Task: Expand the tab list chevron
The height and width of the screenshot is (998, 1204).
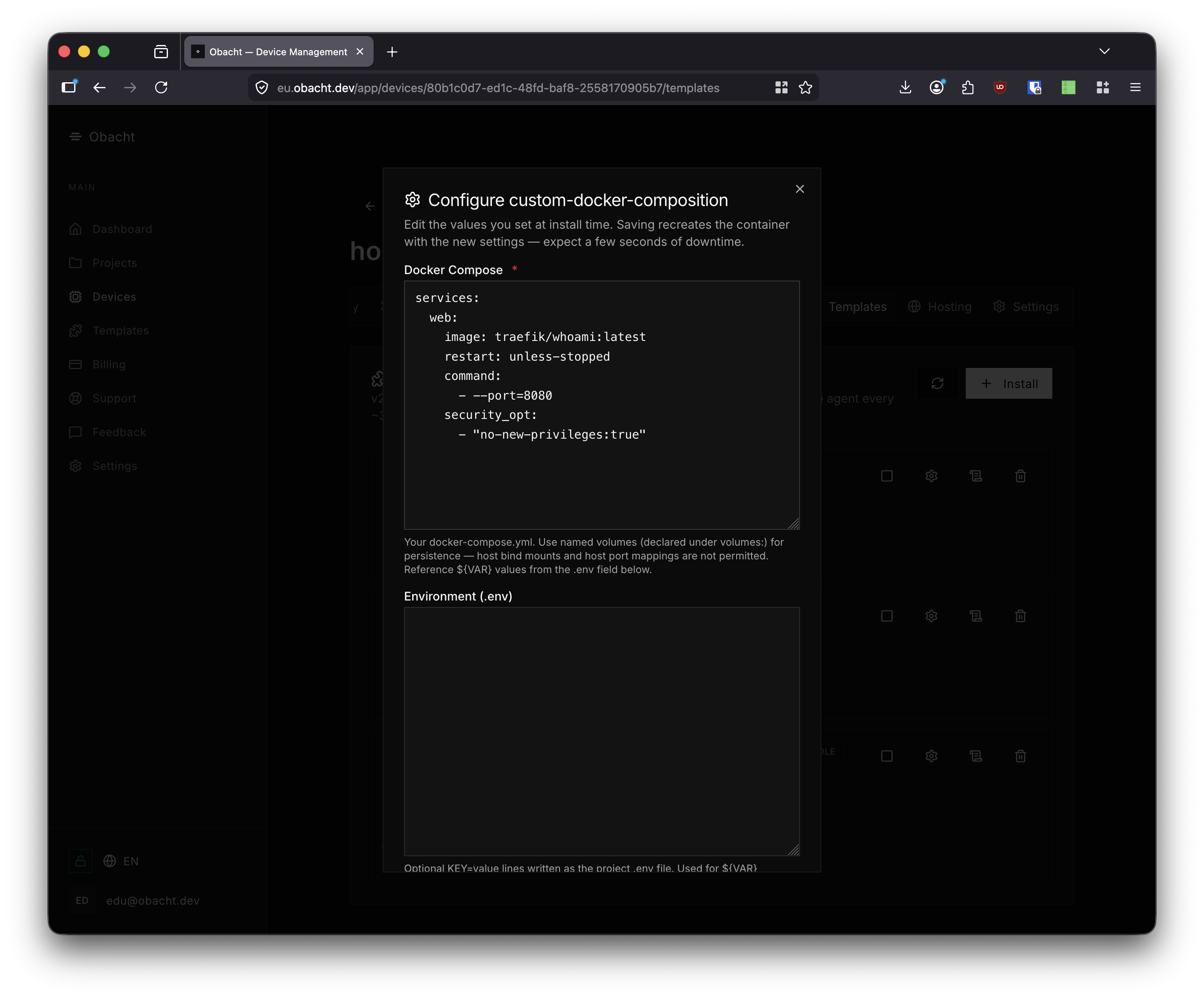Action: tap(1104, 51)
